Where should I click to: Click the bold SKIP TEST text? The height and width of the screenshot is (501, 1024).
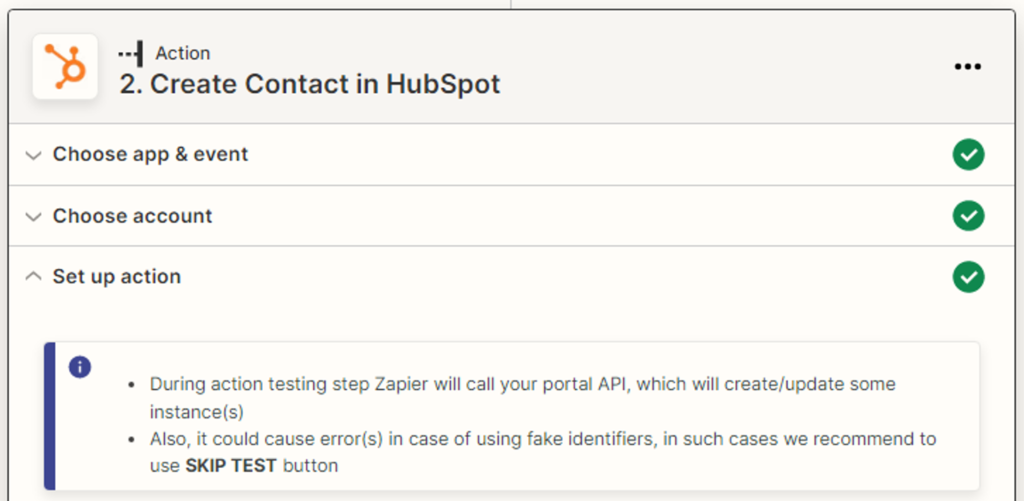(232, 465)
